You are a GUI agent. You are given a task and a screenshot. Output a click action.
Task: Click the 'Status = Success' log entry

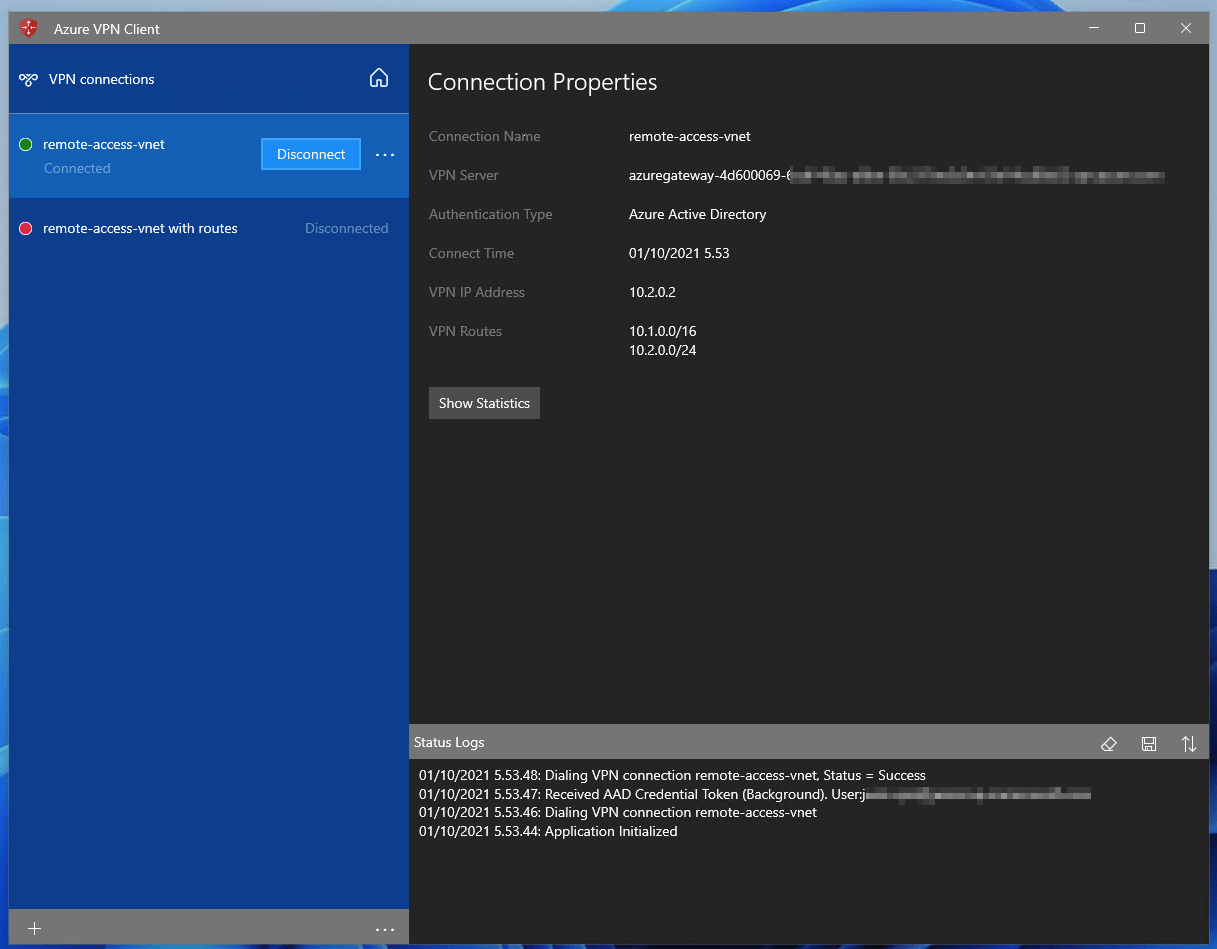click(672, 775)
